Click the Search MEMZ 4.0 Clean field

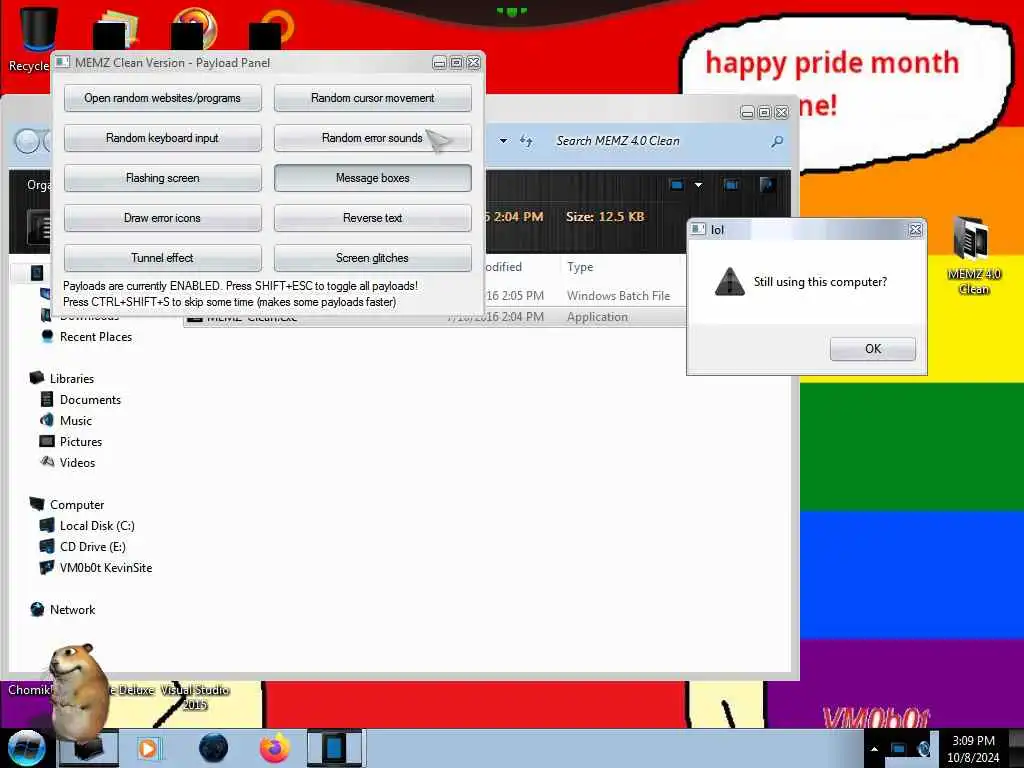click(660, 141)
